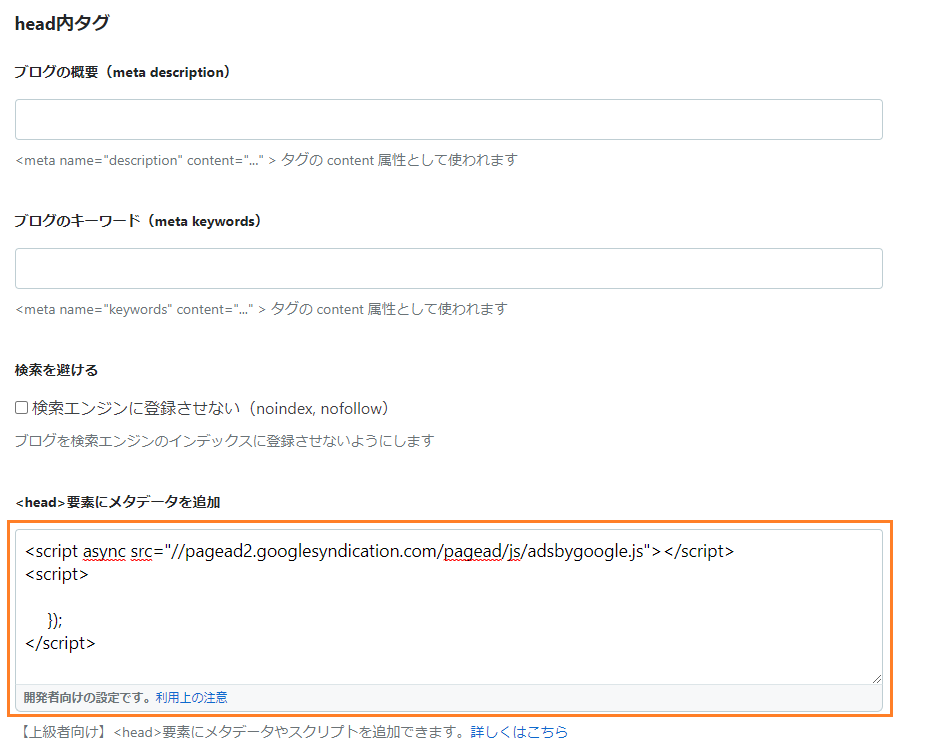Open the 利用上の注意 link
941x755 pixels.
pyautogui.click(x=191, y=697)
